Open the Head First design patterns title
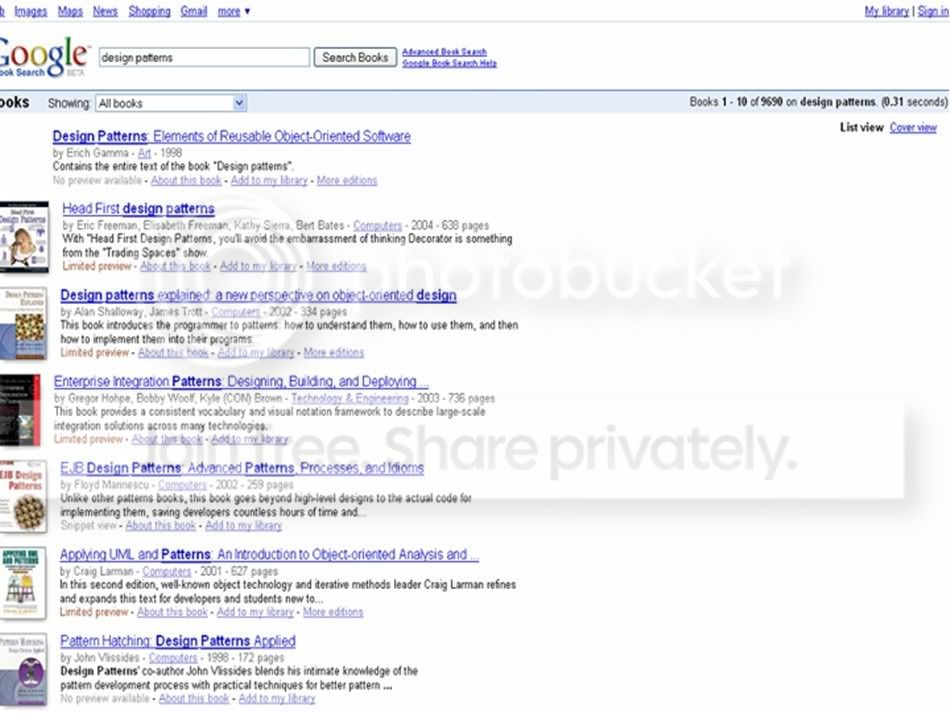The width and height of the screenshot is (950, 713). [138, 209]
